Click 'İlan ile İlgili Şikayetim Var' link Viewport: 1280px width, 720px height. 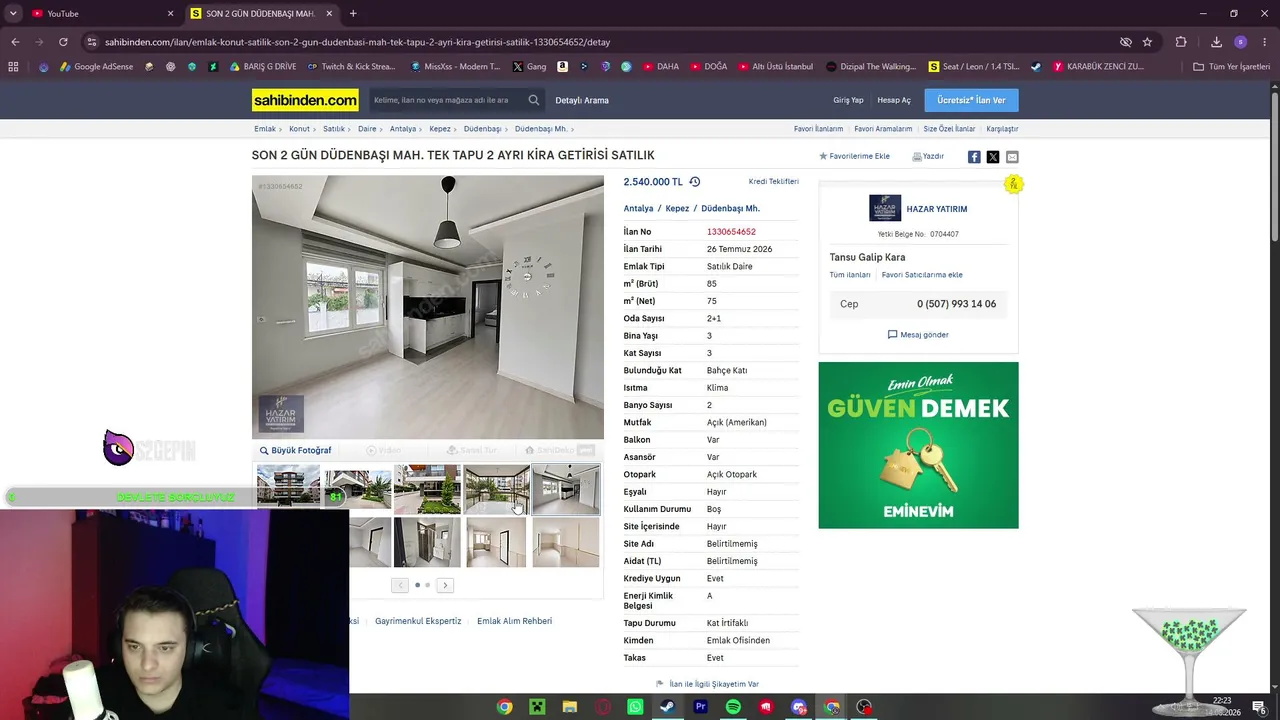click(707, 684)
